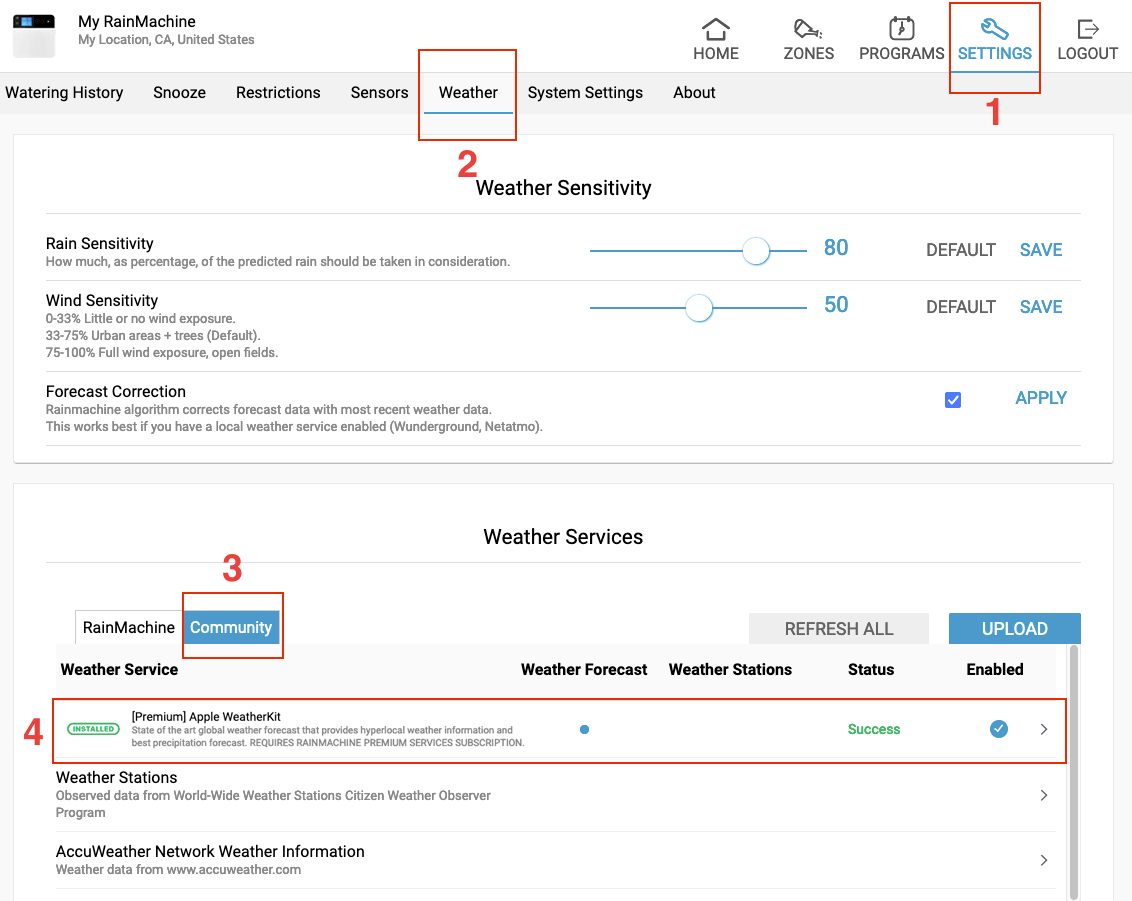Image resolution: width=1132 pixels, height=901 pixels.
Task: Click the 'Weather Forecast' column header
Action: pos(584,669)
